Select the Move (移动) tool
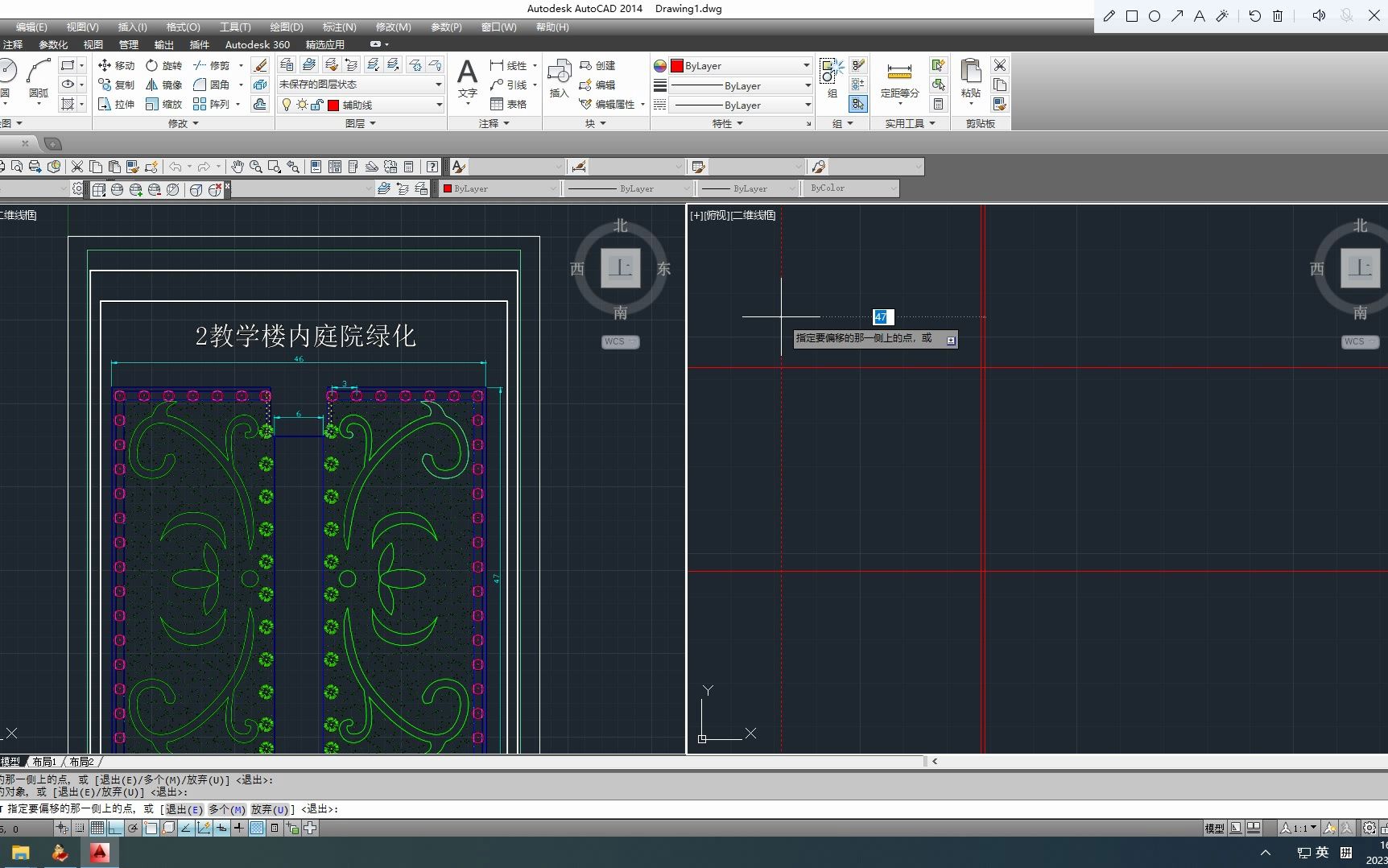This screenshot has height=868, width=1388. pyautogui.click(x=116, y=65)
